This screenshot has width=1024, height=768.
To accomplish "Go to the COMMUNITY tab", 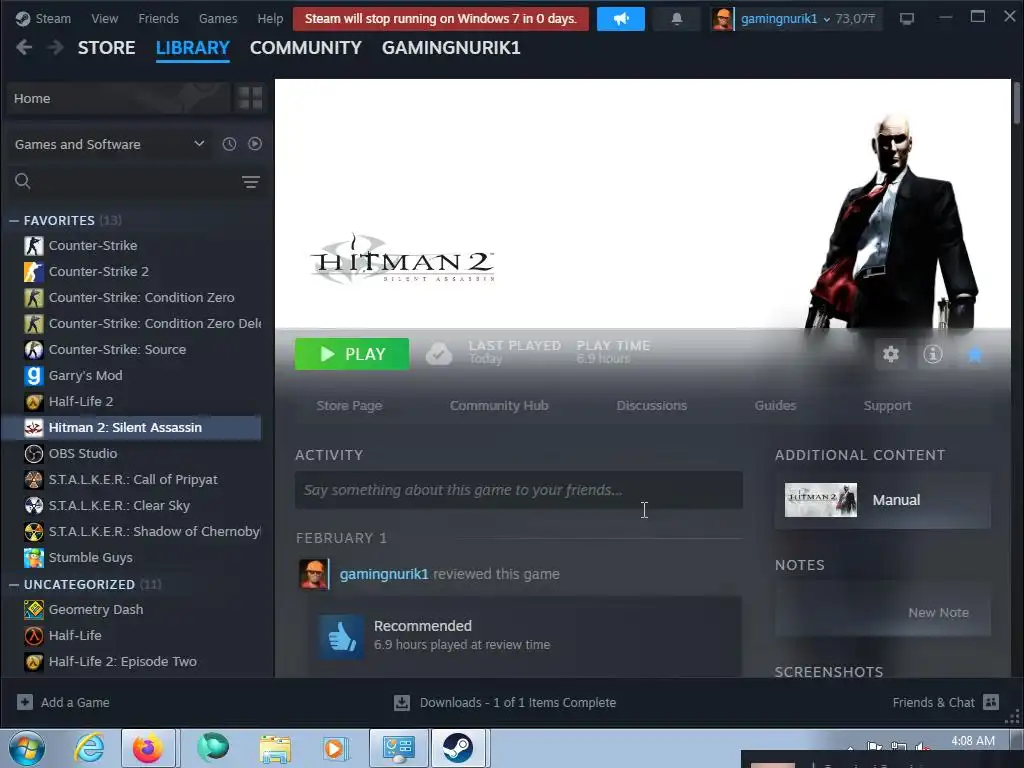I will click(x=306, y=48).
